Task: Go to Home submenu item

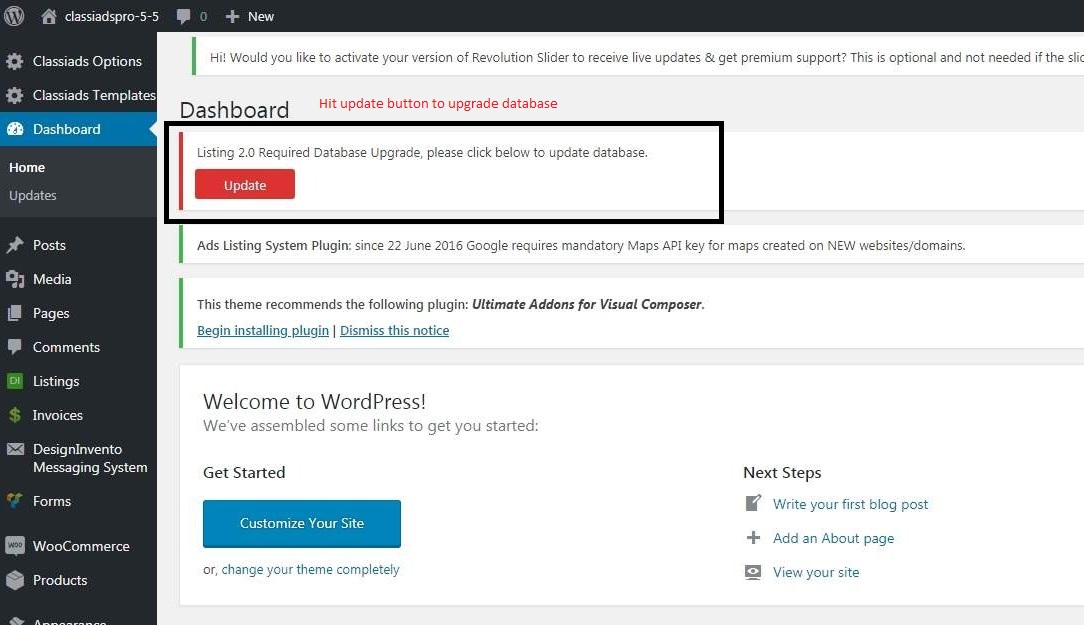Action: coord(27,167)
